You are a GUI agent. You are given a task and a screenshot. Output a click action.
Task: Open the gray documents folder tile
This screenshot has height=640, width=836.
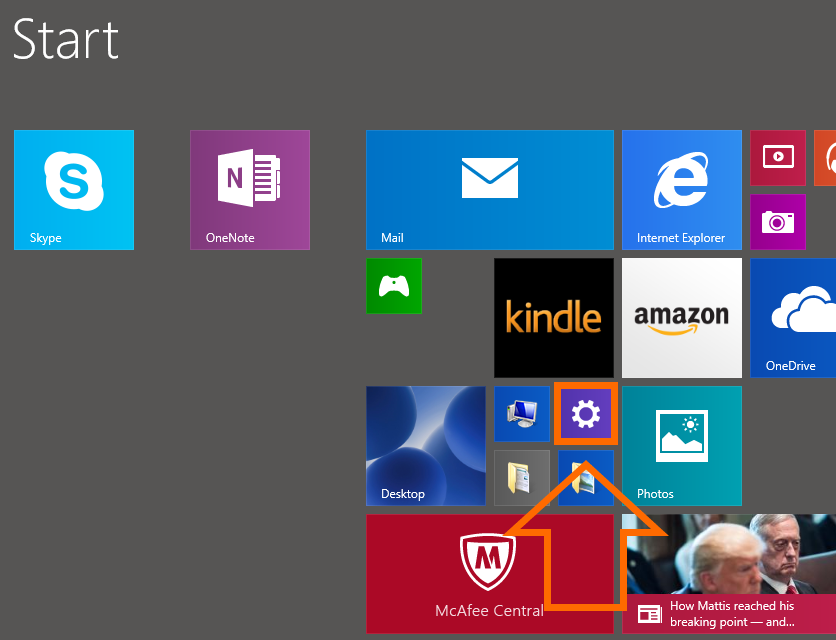[x=522, y=478]
